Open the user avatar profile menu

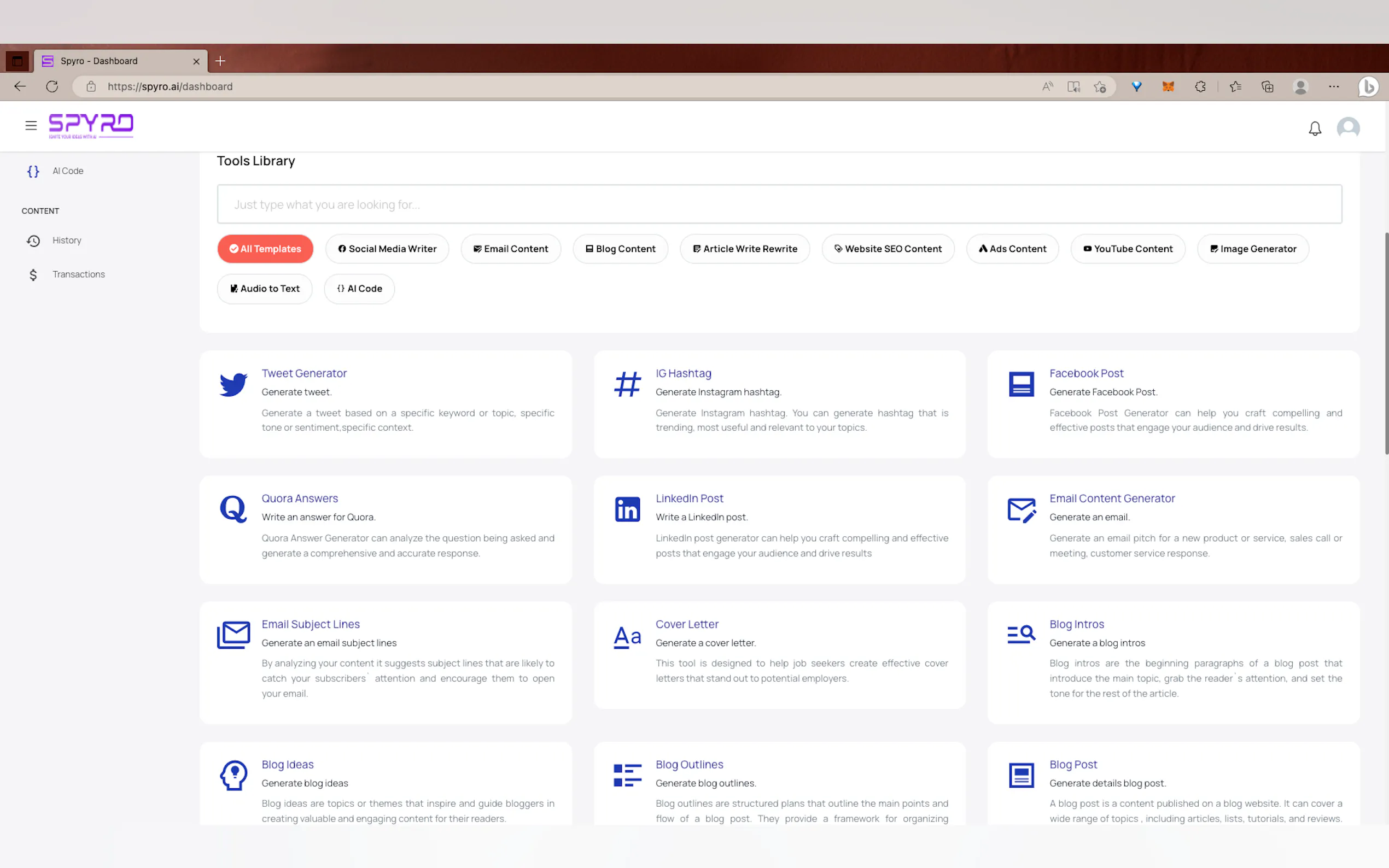tap(1347, 127)
